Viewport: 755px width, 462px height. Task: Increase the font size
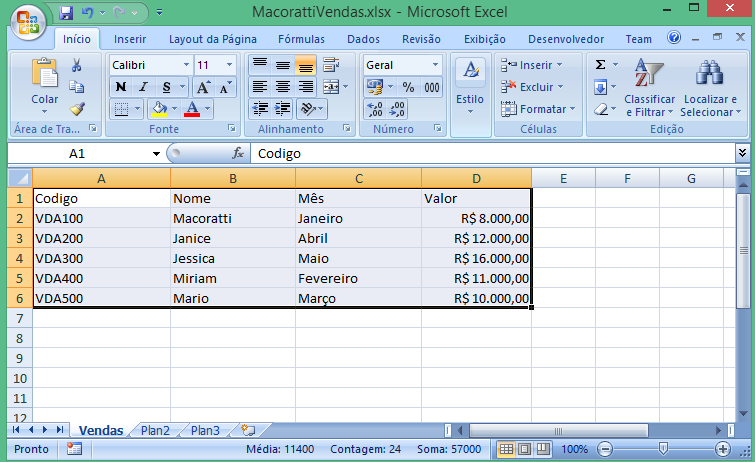[203, 87]
